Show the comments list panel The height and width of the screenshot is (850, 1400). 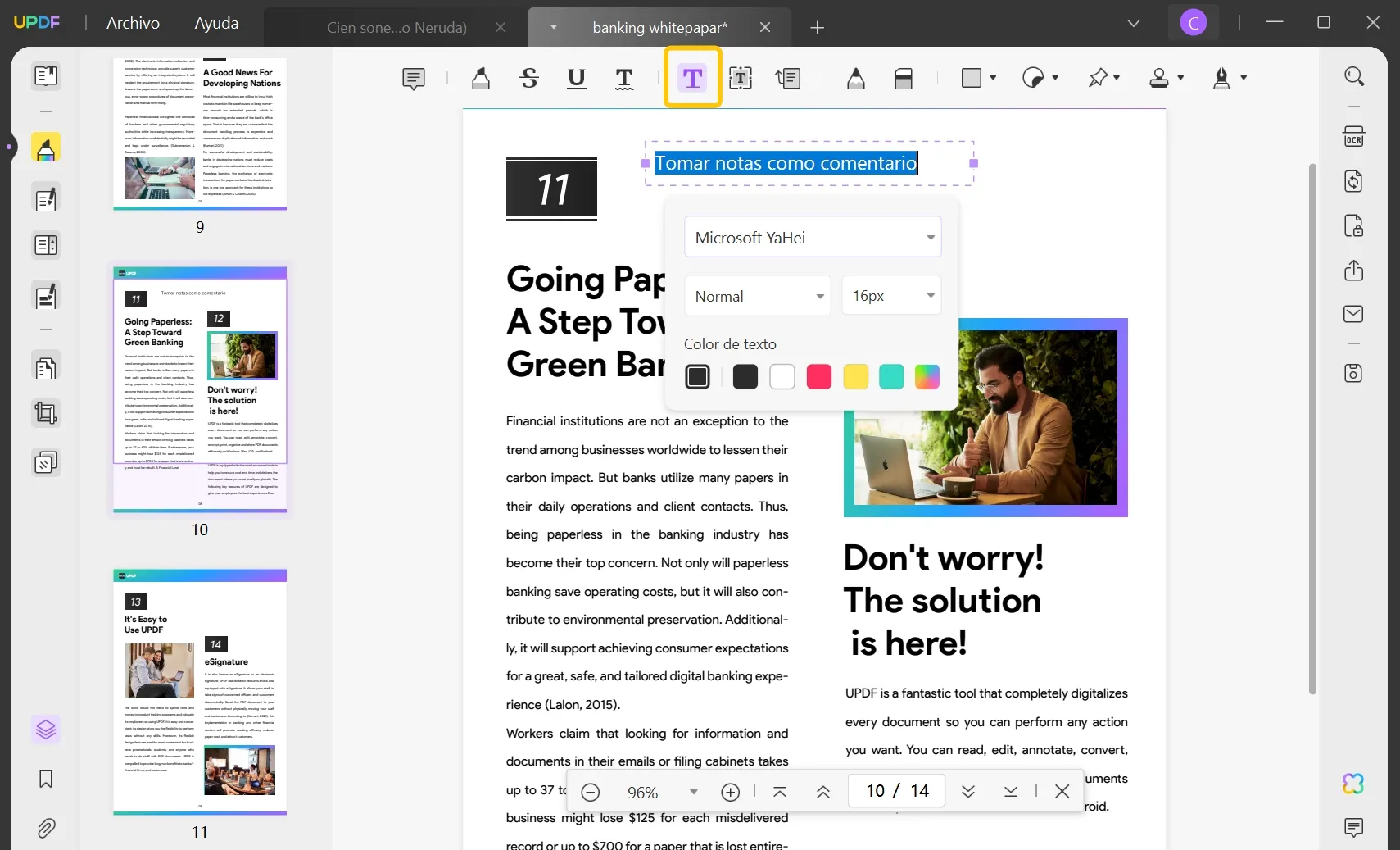(x=1354, y=827)
